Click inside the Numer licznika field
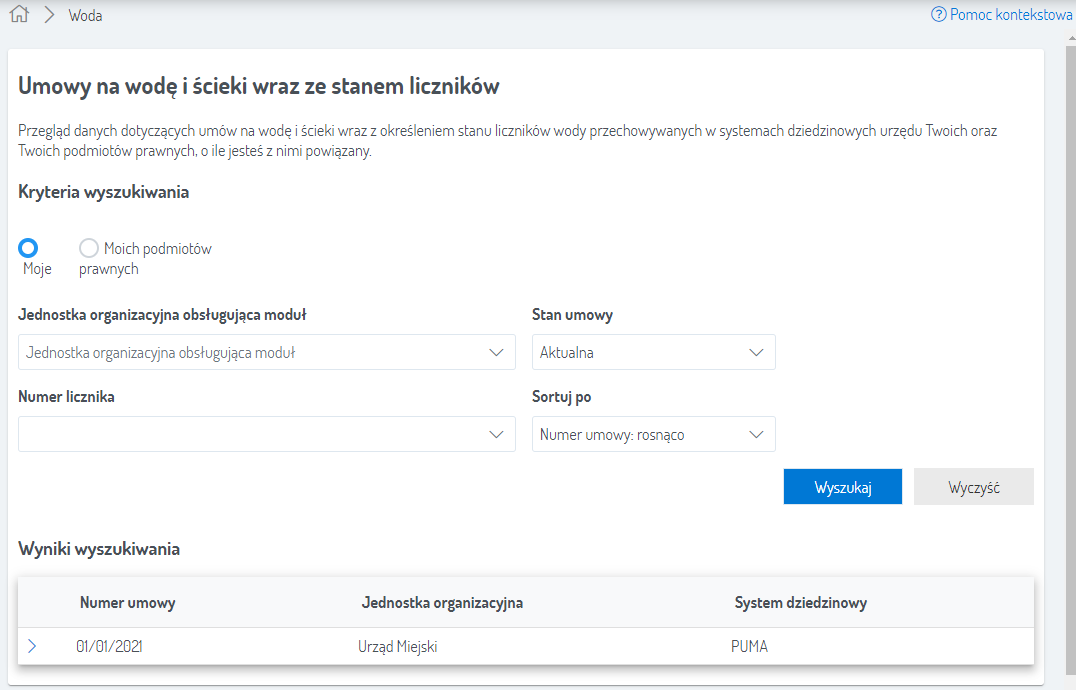 pos(250,434)
